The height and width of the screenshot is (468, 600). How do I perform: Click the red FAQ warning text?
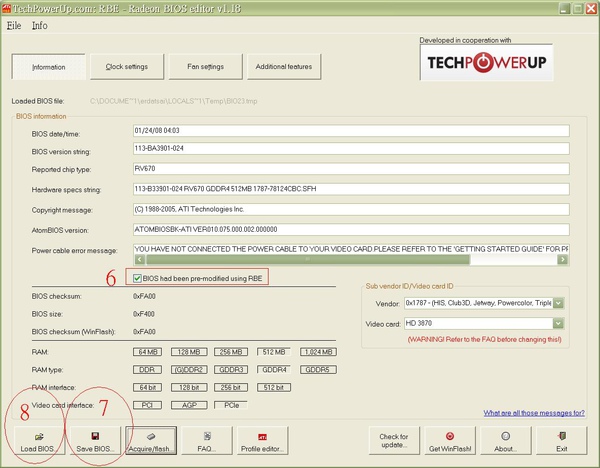click(484, 339)
